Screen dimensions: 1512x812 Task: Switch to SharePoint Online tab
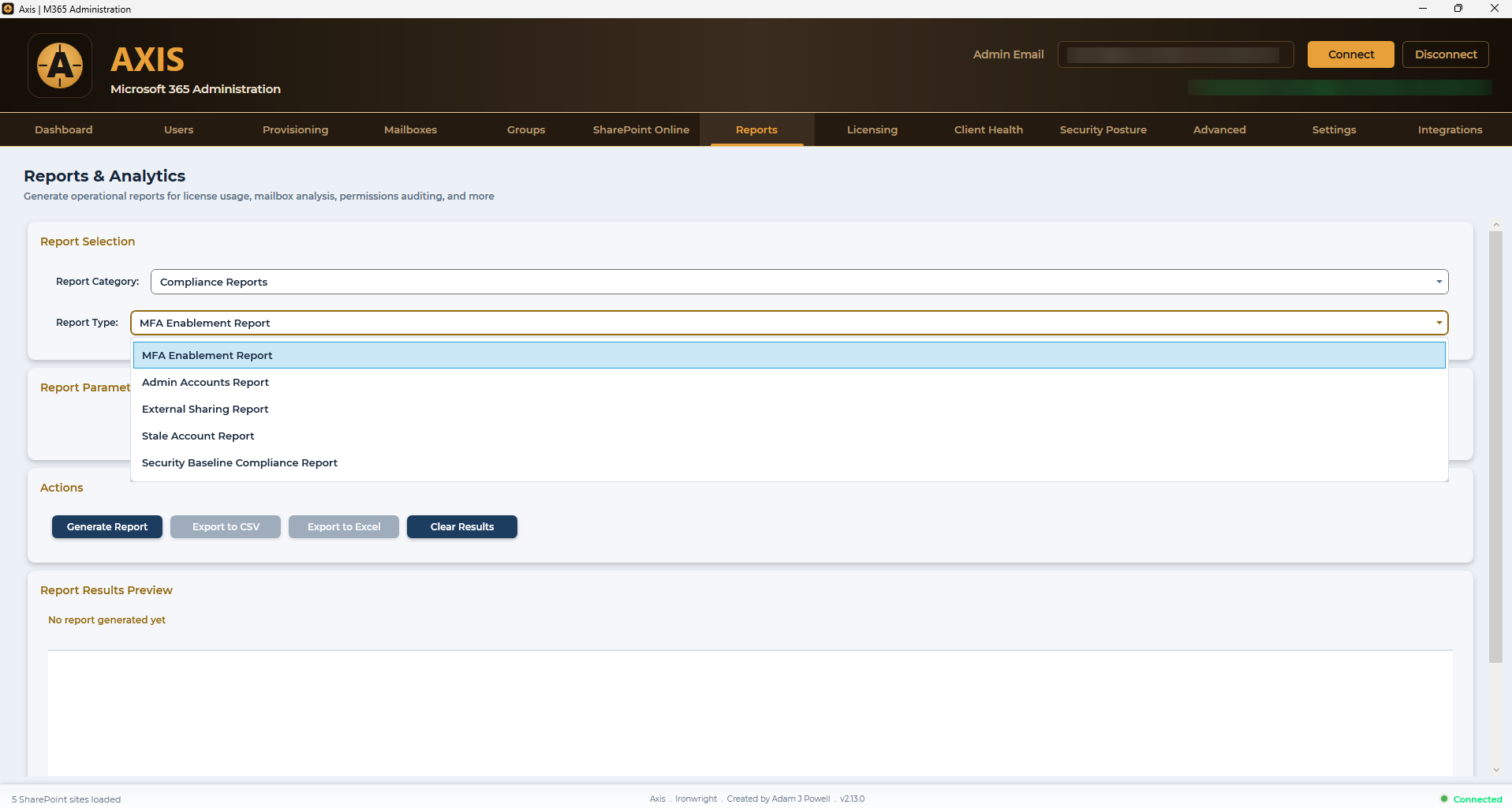click(x=641, y=129)
